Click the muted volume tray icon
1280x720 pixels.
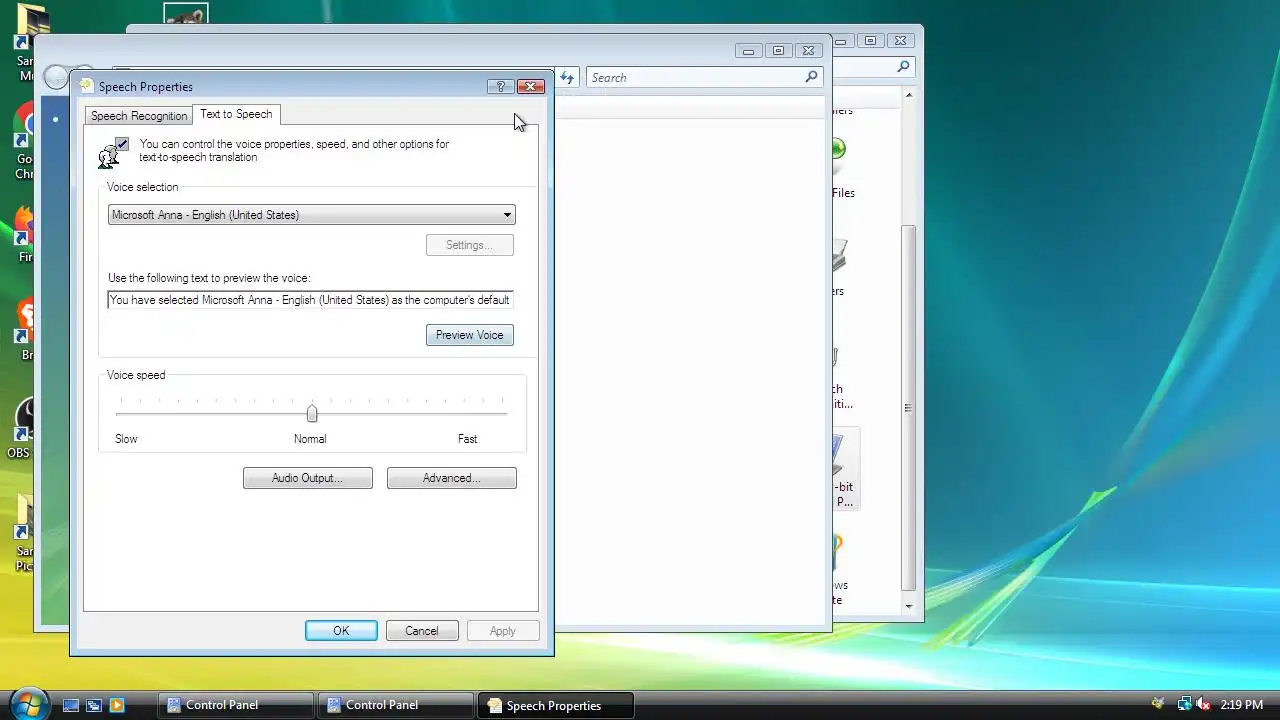(x=1203, y=705)
